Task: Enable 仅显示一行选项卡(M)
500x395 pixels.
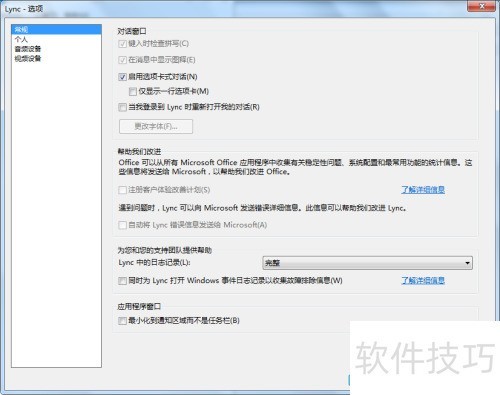Action: (133, 91)
